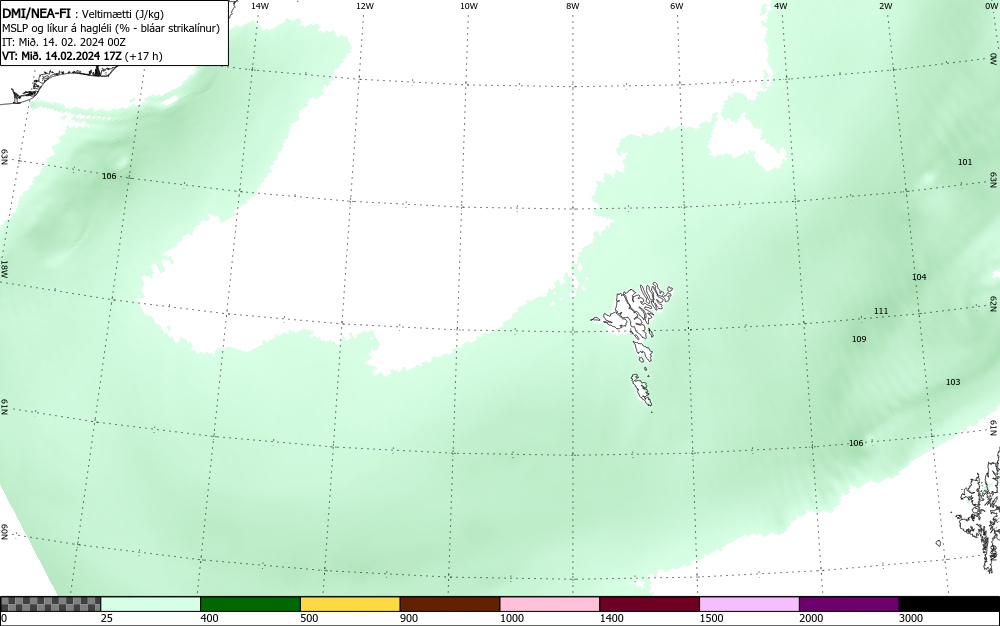Click the 'DMI/NEA-FI' title text
Screen dimensions: 1000x626
coord(36,13)
